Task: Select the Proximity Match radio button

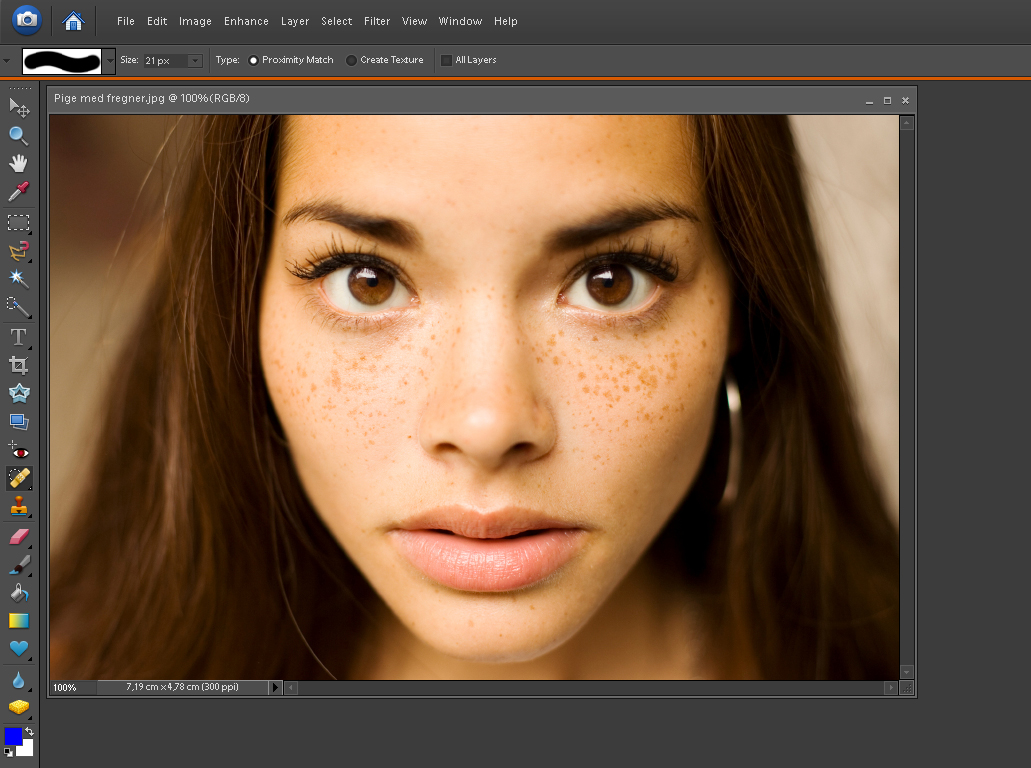Action: coord(253,60)
